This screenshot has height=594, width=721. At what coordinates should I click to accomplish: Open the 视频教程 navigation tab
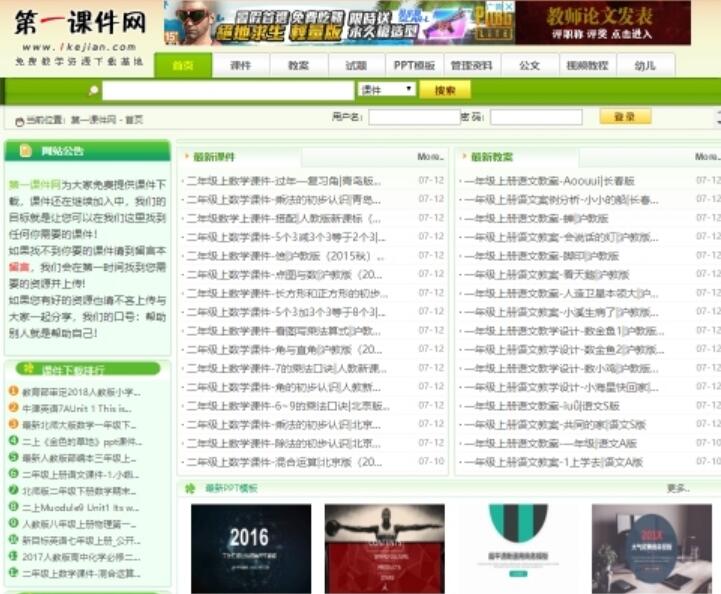click(587, 66)
